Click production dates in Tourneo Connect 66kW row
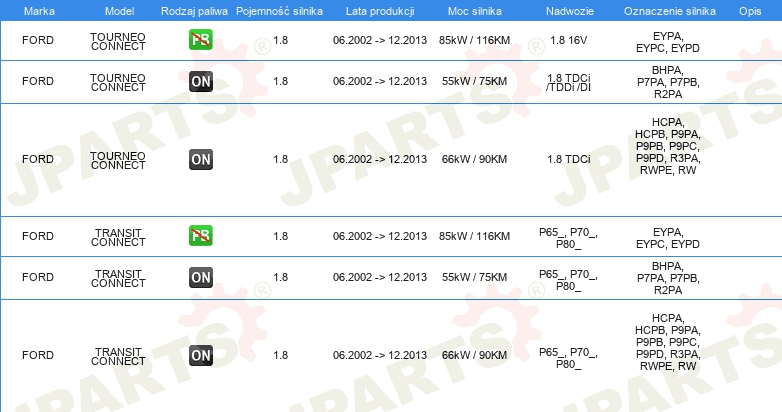The height and width of the screenshot is (412, 782). pyautogui.click(x=380, y=160)
